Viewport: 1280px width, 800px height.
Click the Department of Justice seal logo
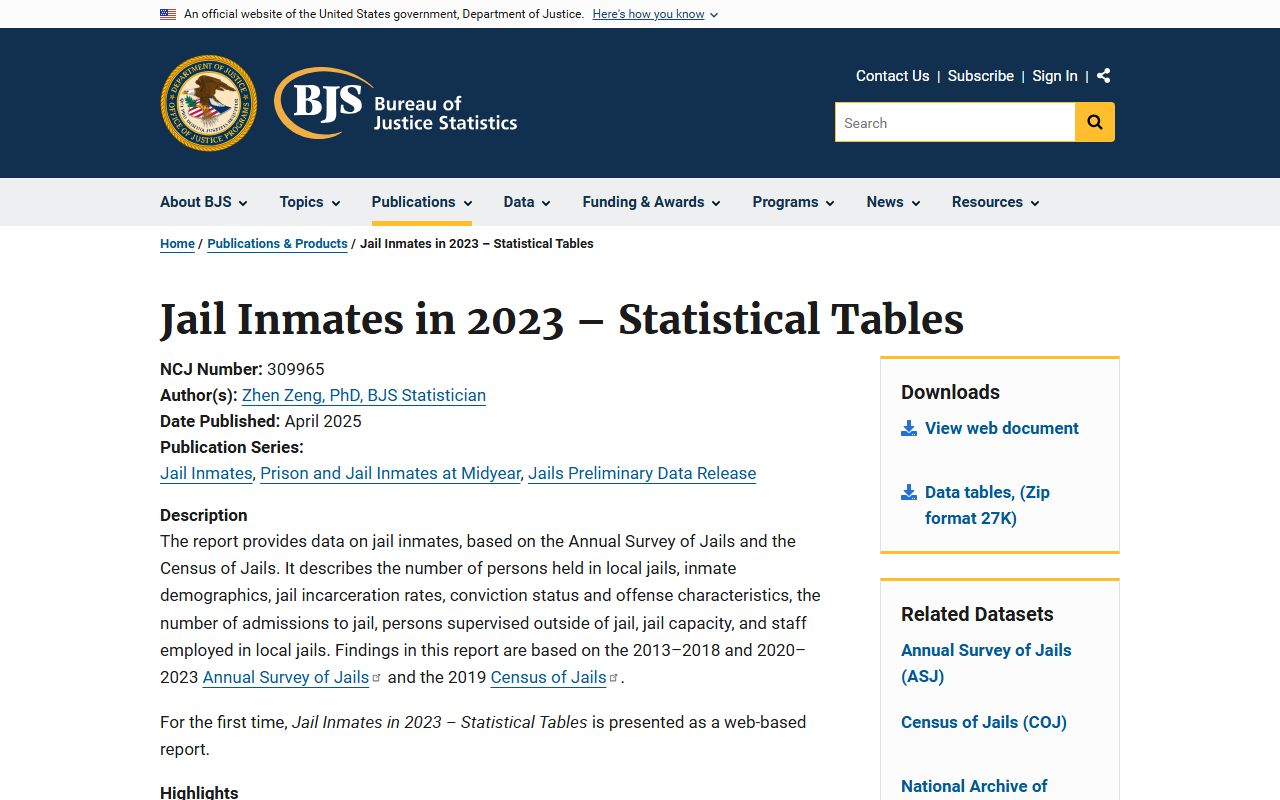[208, 103]
